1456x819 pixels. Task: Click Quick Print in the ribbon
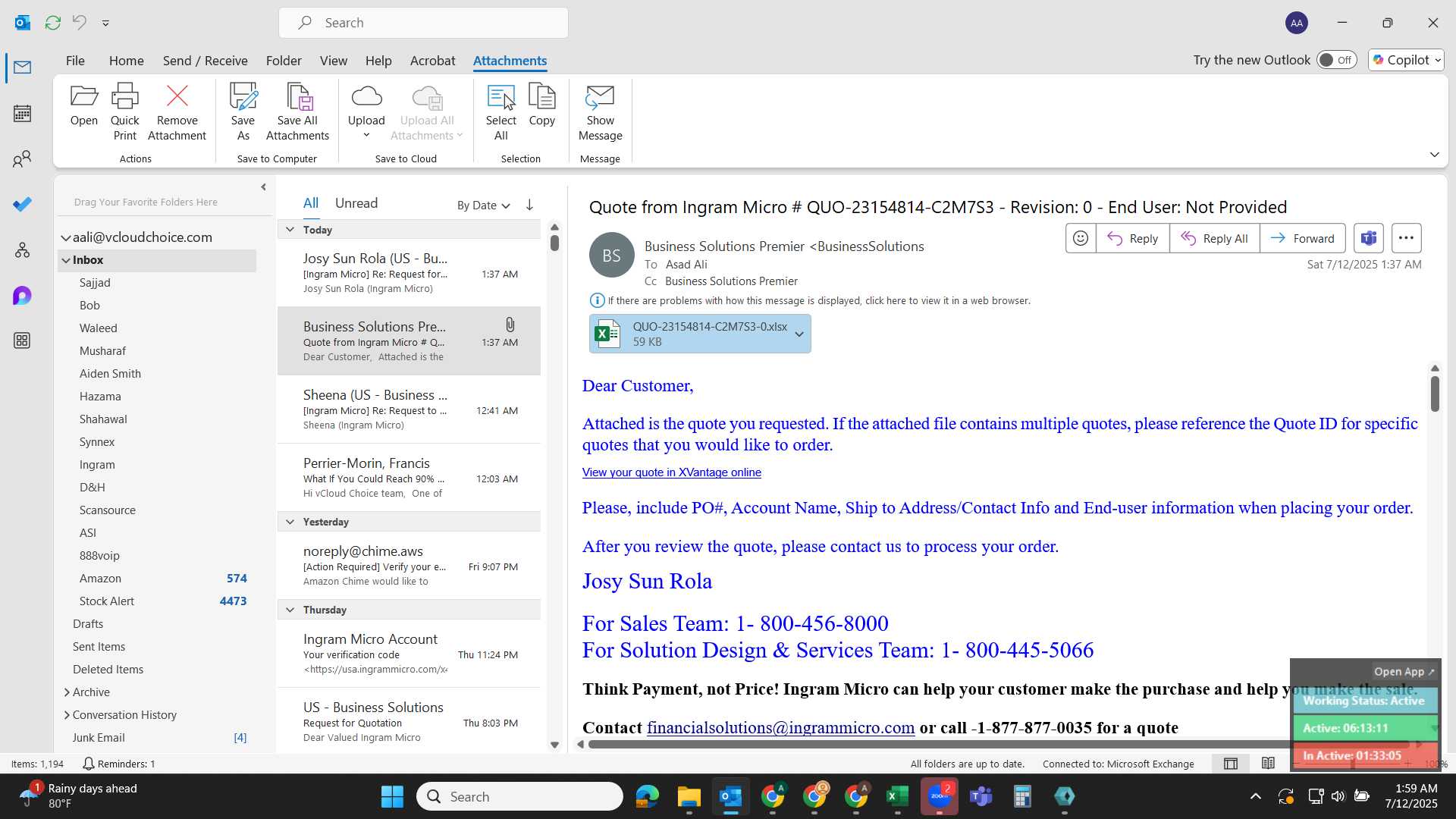point(124,112)
